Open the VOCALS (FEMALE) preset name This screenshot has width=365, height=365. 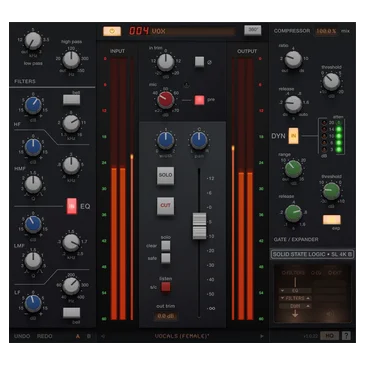tap(182, 336)
